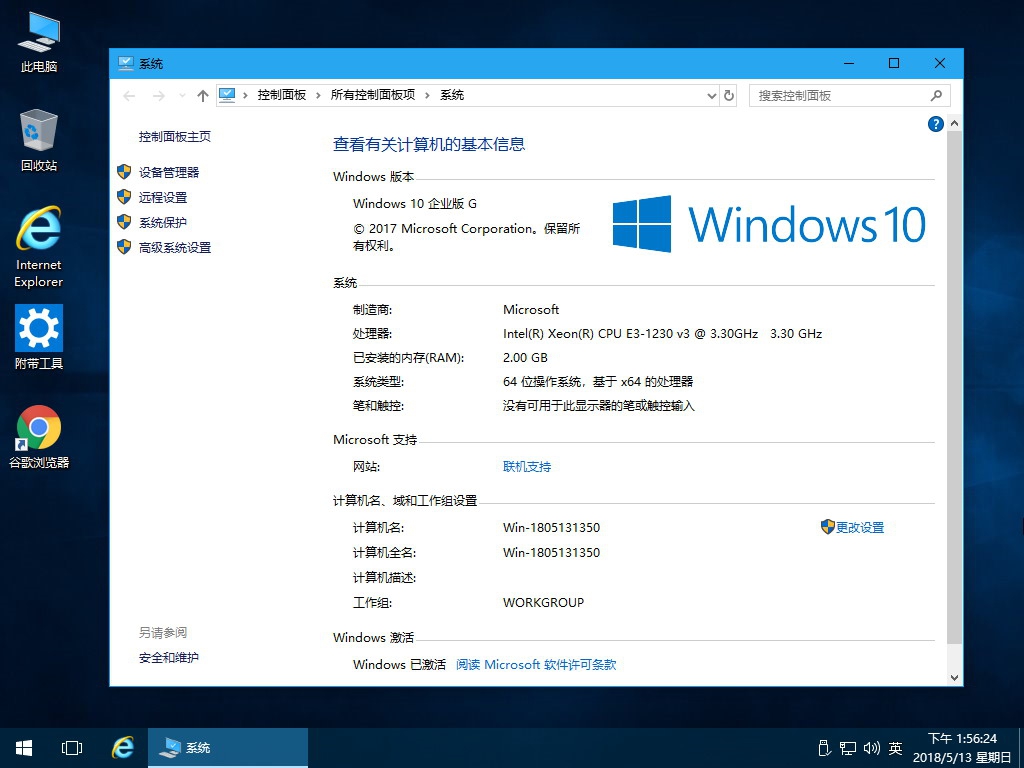Screen dimensions: 1024x768
Task: Select WORKGROUP value text
Action: [x=543, y=603]
